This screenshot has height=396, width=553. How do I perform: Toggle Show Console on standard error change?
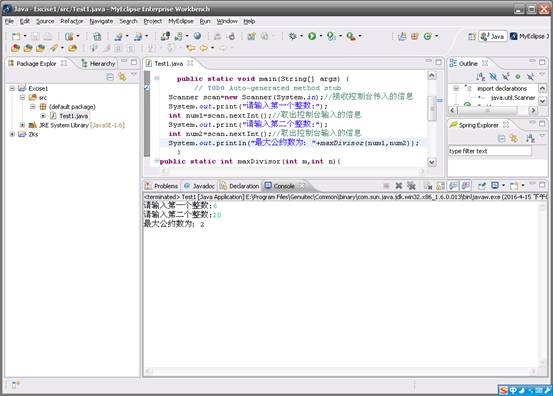coord(466,185)
